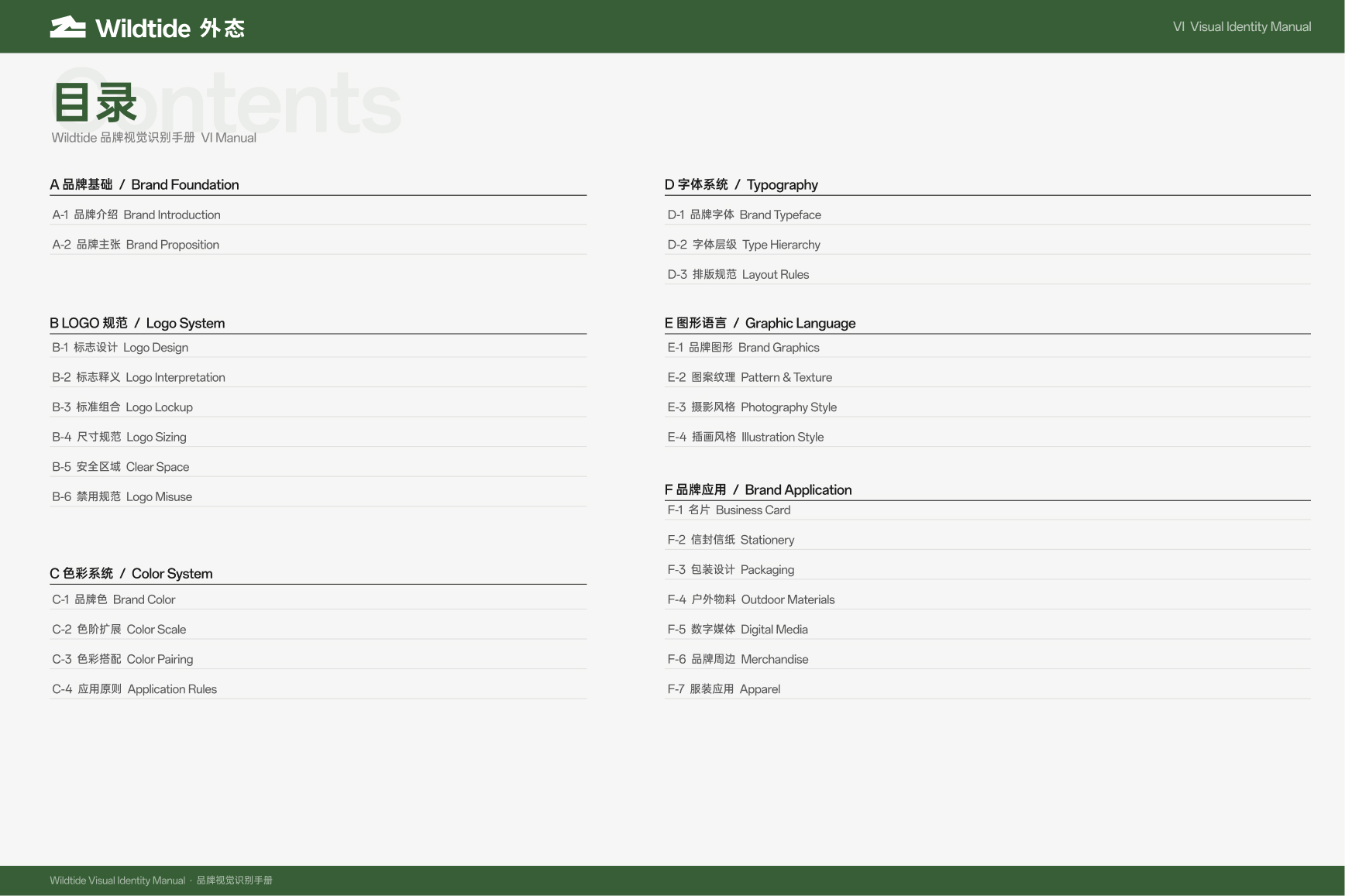Pick 'E-1 品牌图形 Brand Graphics' entry
This screenshot has height=896, width=1345.
(744, 348)
